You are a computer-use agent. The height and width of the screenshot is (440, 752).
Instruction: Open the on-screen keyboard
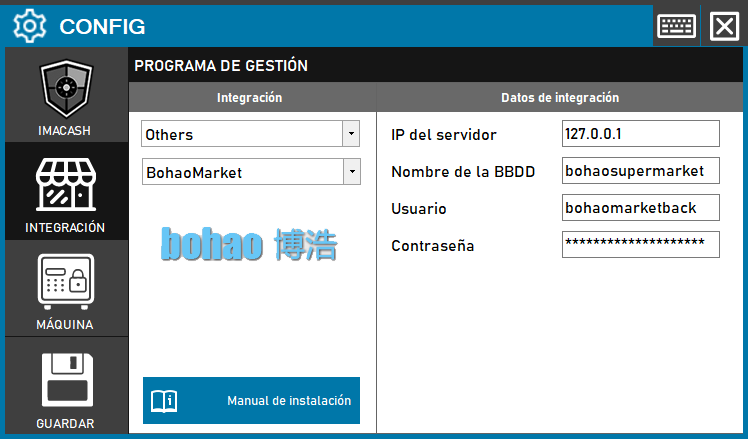[x=677, y=25]
